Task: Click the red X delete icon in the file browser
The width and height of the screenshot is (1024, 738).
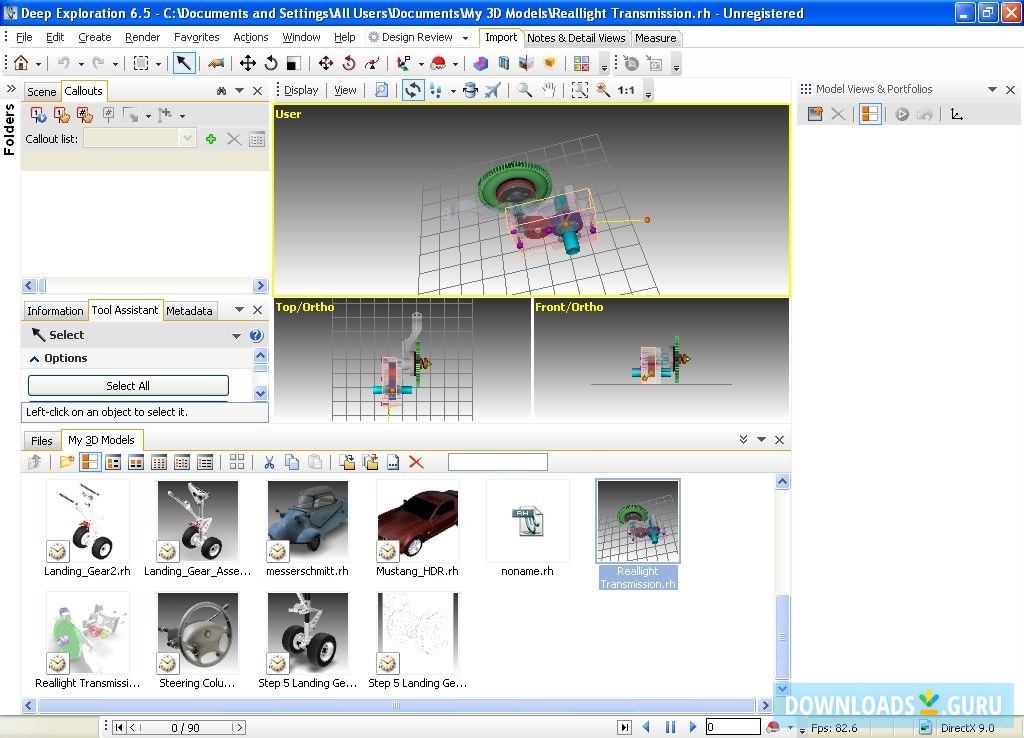Action: (x=416, y=462)
